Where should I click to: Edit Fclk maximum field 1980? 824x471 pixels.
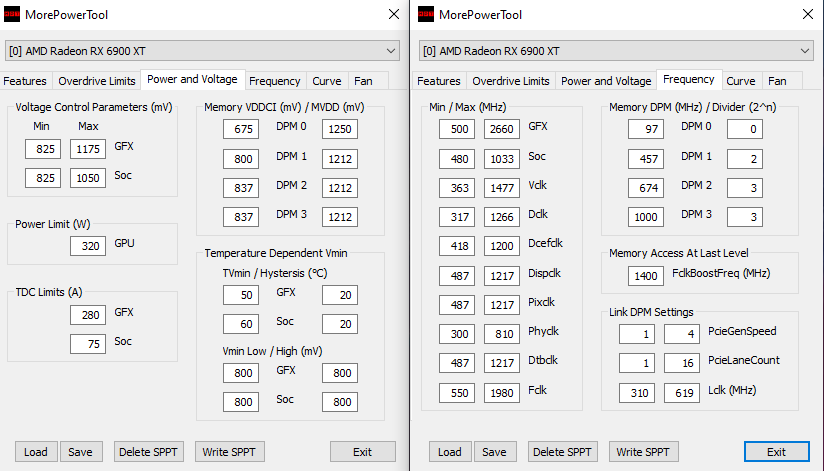(502, 393)
